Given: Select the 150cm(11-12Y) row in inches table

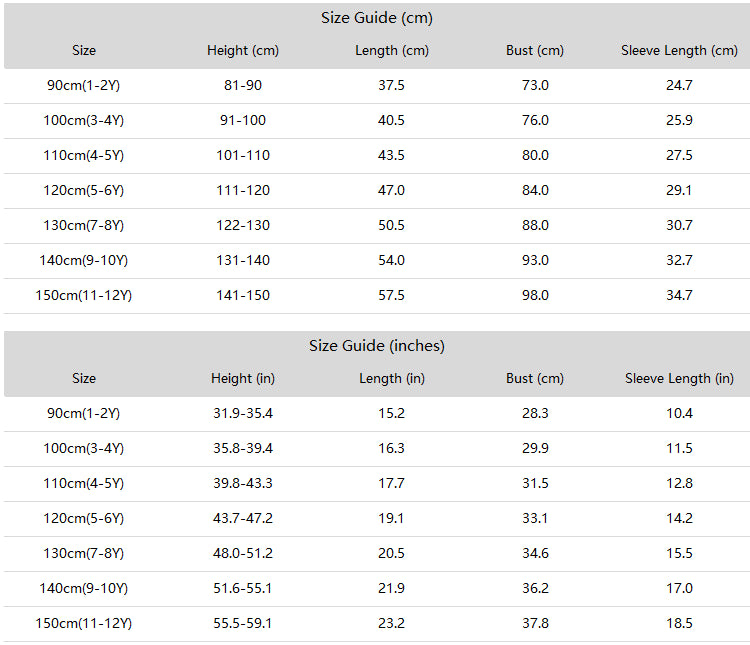Looking at the screenshot, I should coord(376,623).
